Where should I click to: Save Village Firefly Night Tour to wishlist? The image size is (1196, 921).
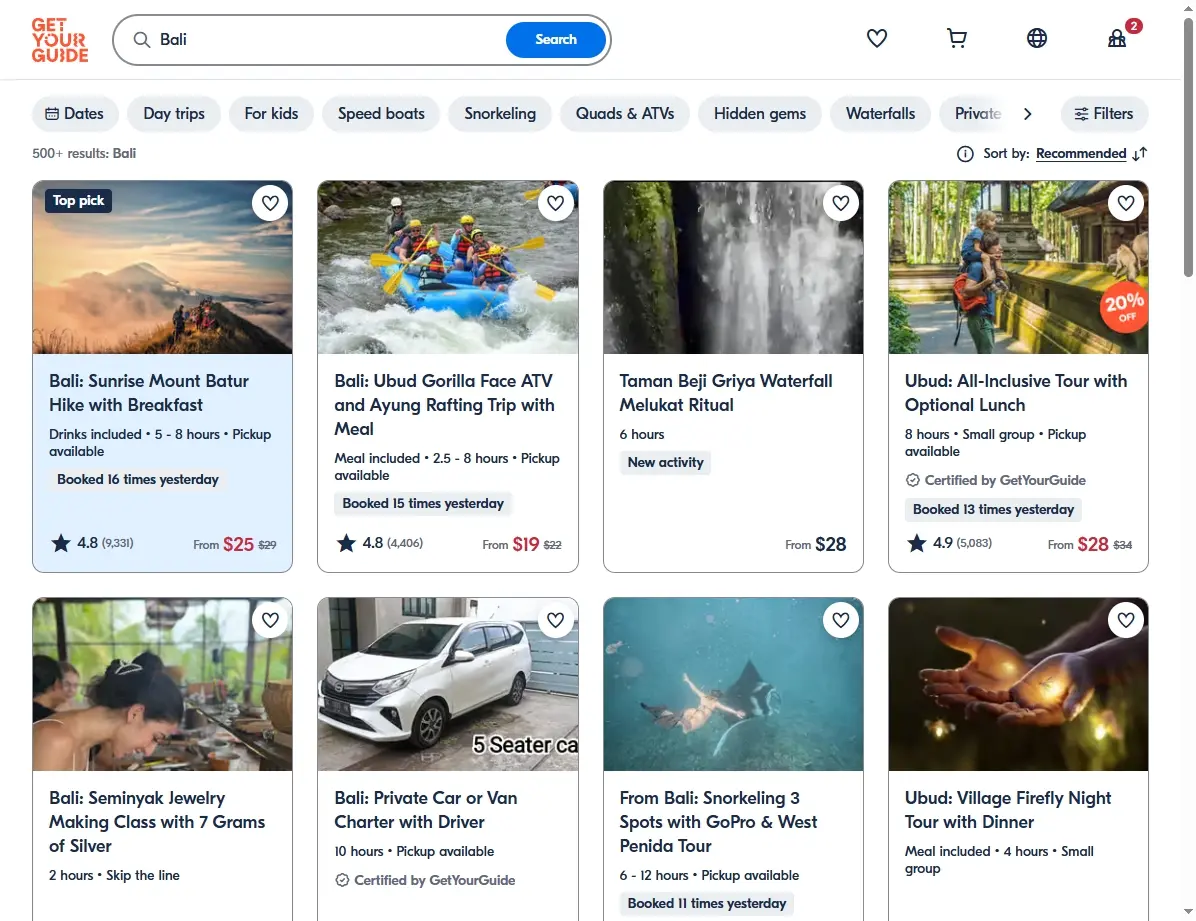click(x=1126, y=620)
